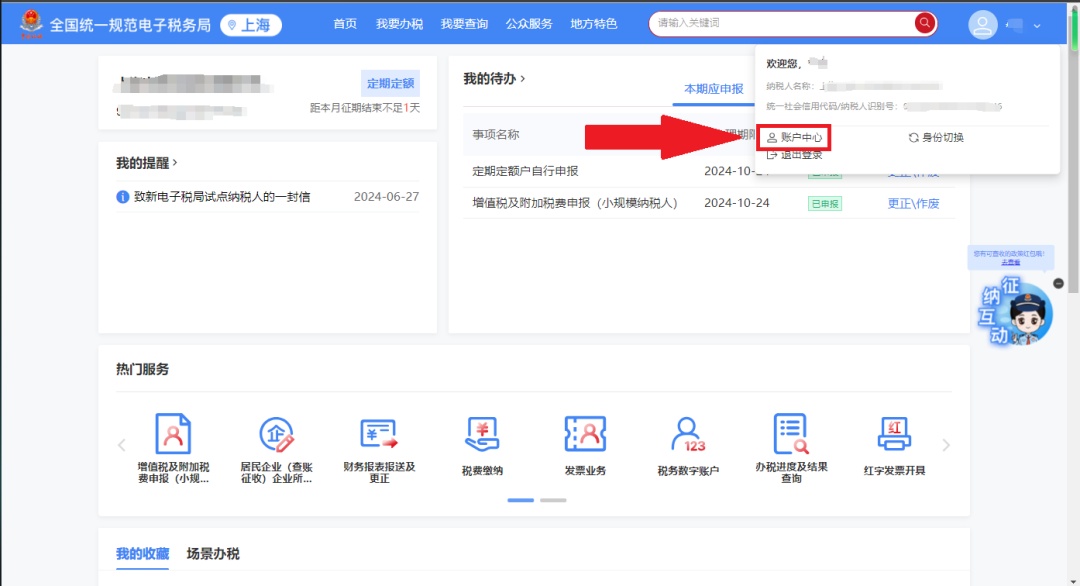Viewport: 1080px width, 586px height.
Task: Open 居民企业所得税 service icon
Action: click(276, 434)
